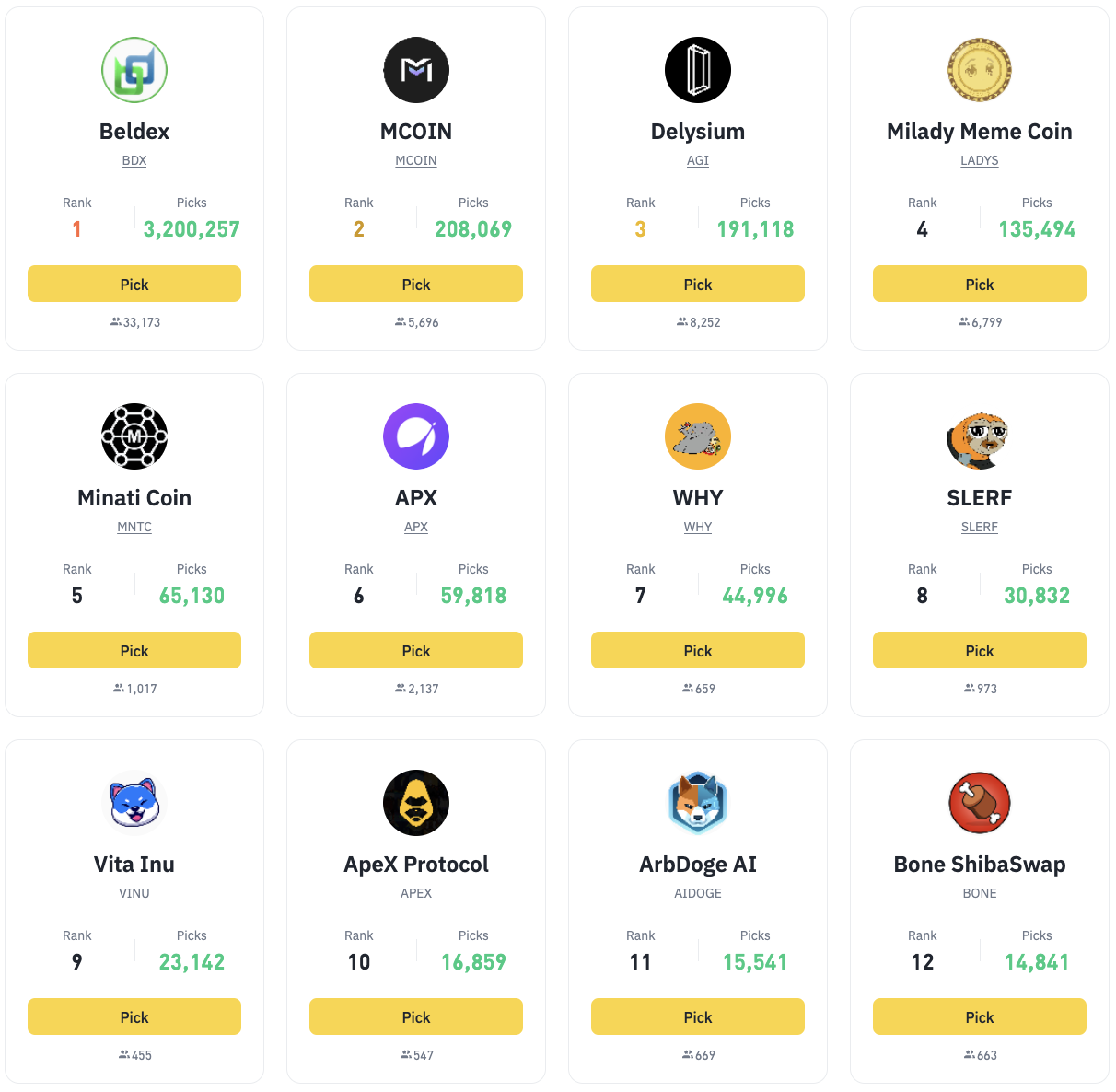Image resolution: width=1116 pixels, height=1092 pixels.
Task: Open the BDX ticker link
Action: pyautogui.click(x=134, y=160)
